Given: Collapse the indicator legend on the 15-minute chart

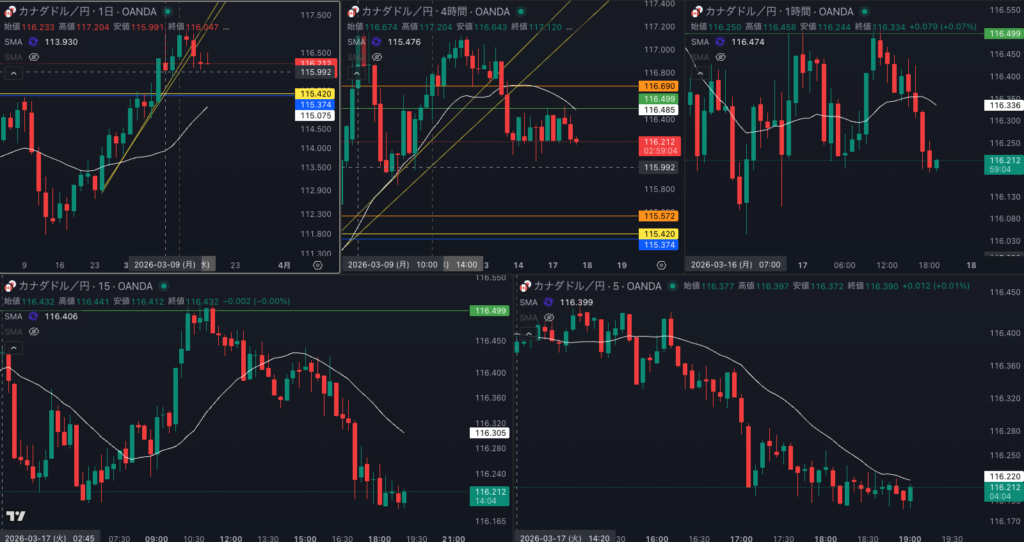Looking at the screenshot, I should coord(13,348).
